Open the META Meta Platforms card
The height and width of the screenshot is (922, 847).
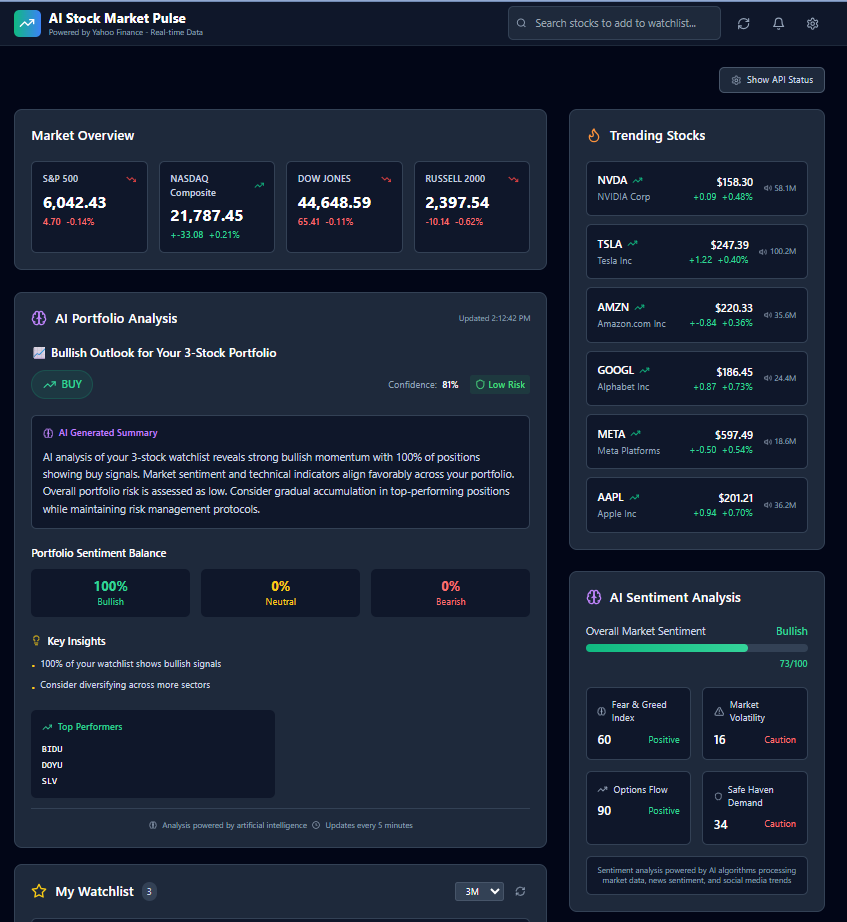click(x=696, y=442)
